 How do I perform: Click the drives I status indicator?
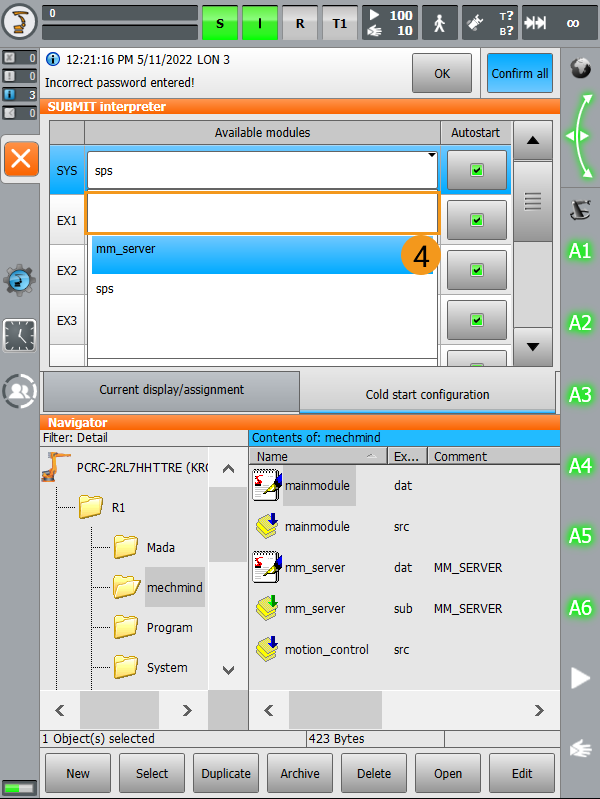tap(259, 23)
